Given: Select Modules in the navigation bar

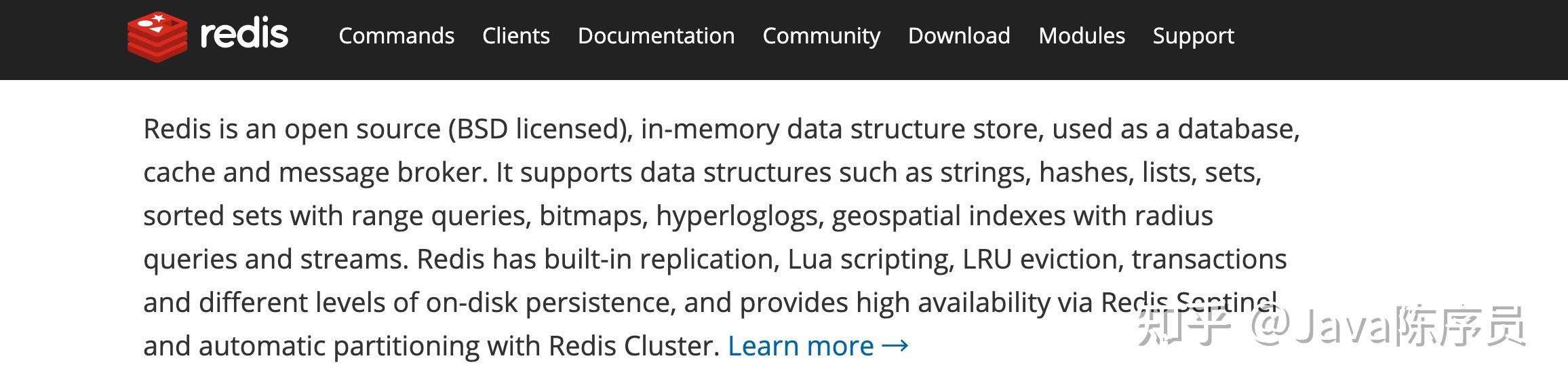Looking at the screenshot, I should point(1082,35).
